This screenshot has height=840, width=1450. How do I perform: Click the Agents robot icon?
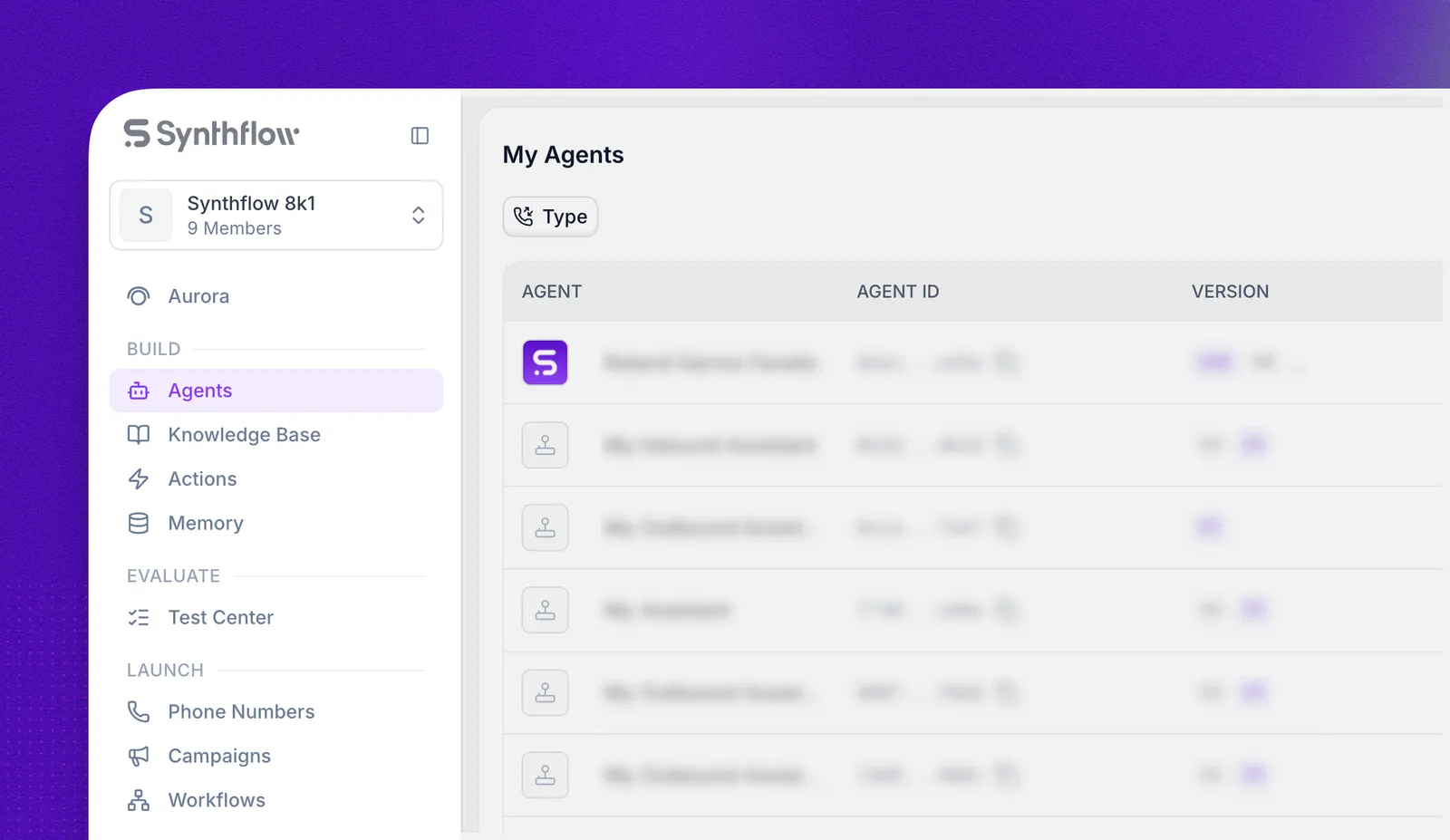tap(139, 391)
